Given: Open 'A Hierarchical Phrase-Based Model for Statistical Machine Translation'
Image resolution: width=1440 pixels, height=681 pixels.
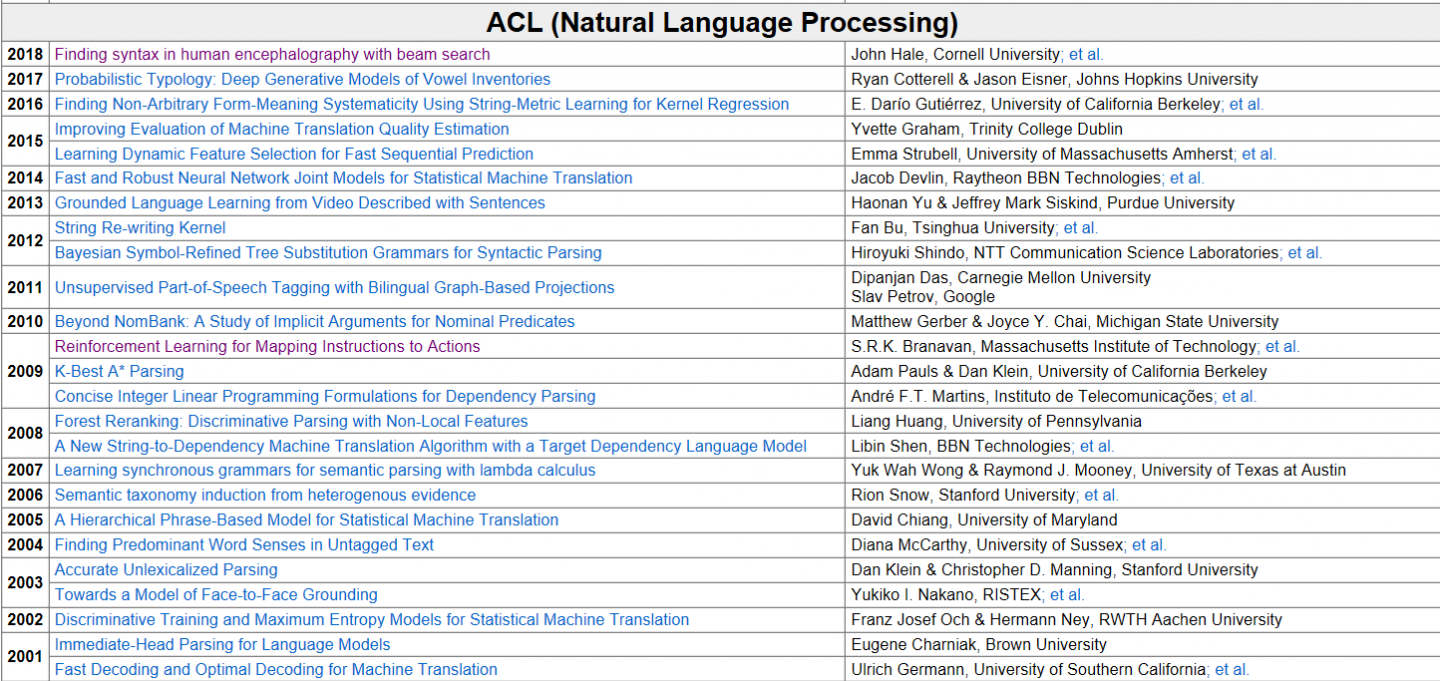Looking at the screenshot, I should [x=306, y=520].
